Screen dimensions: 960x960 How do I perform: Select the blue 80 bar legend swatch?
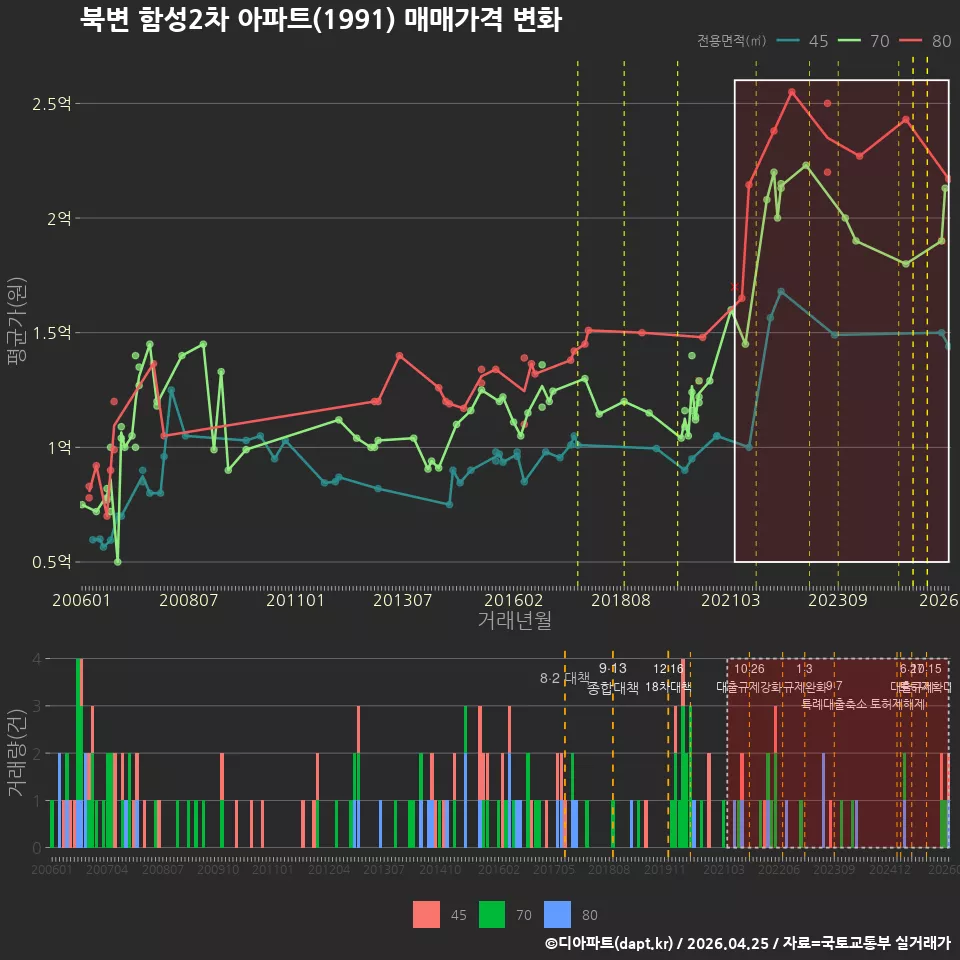[557, 914]
